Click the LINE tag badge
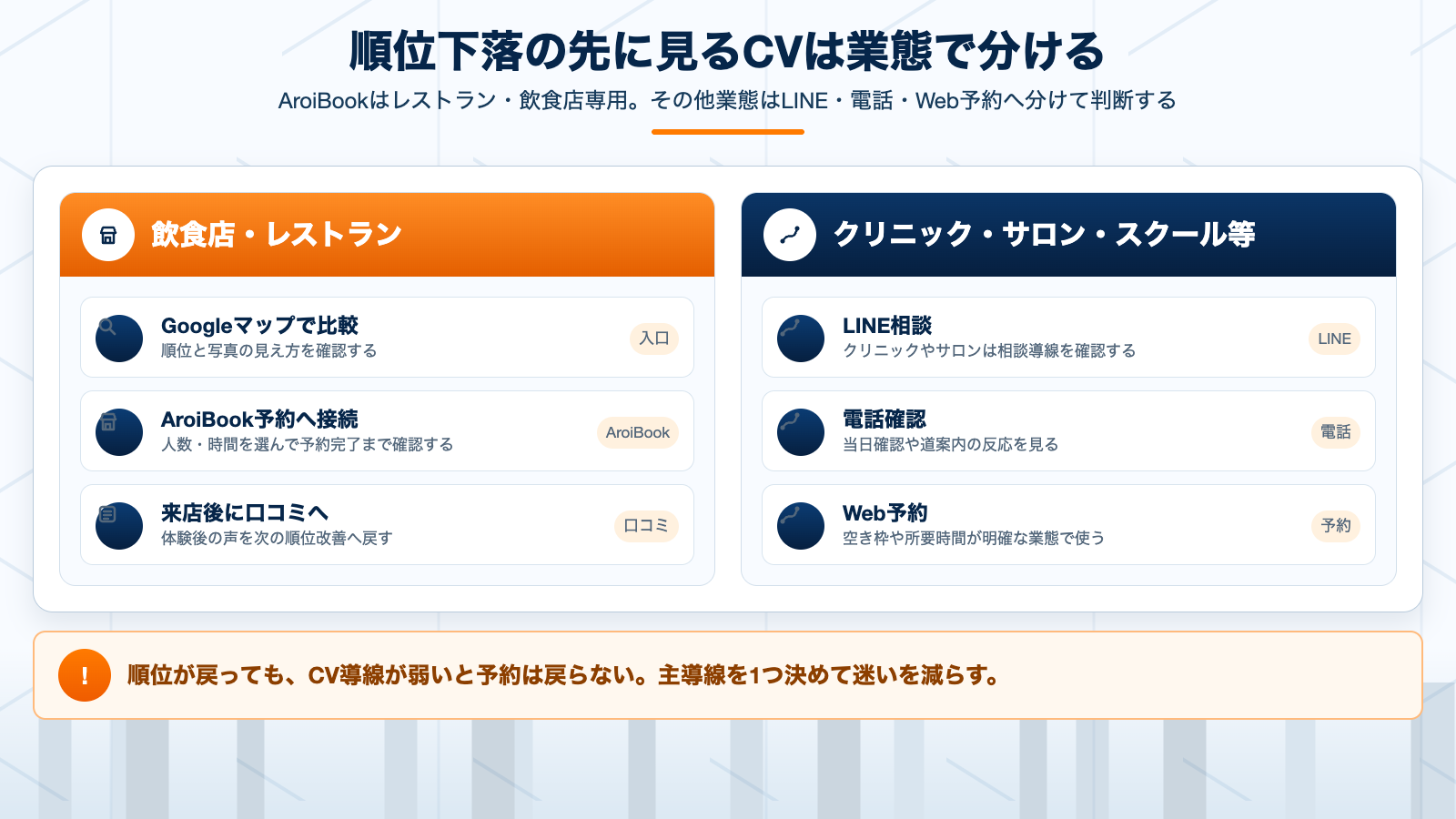Screen dimensions: 1456x819 (x=1334, y=339)
